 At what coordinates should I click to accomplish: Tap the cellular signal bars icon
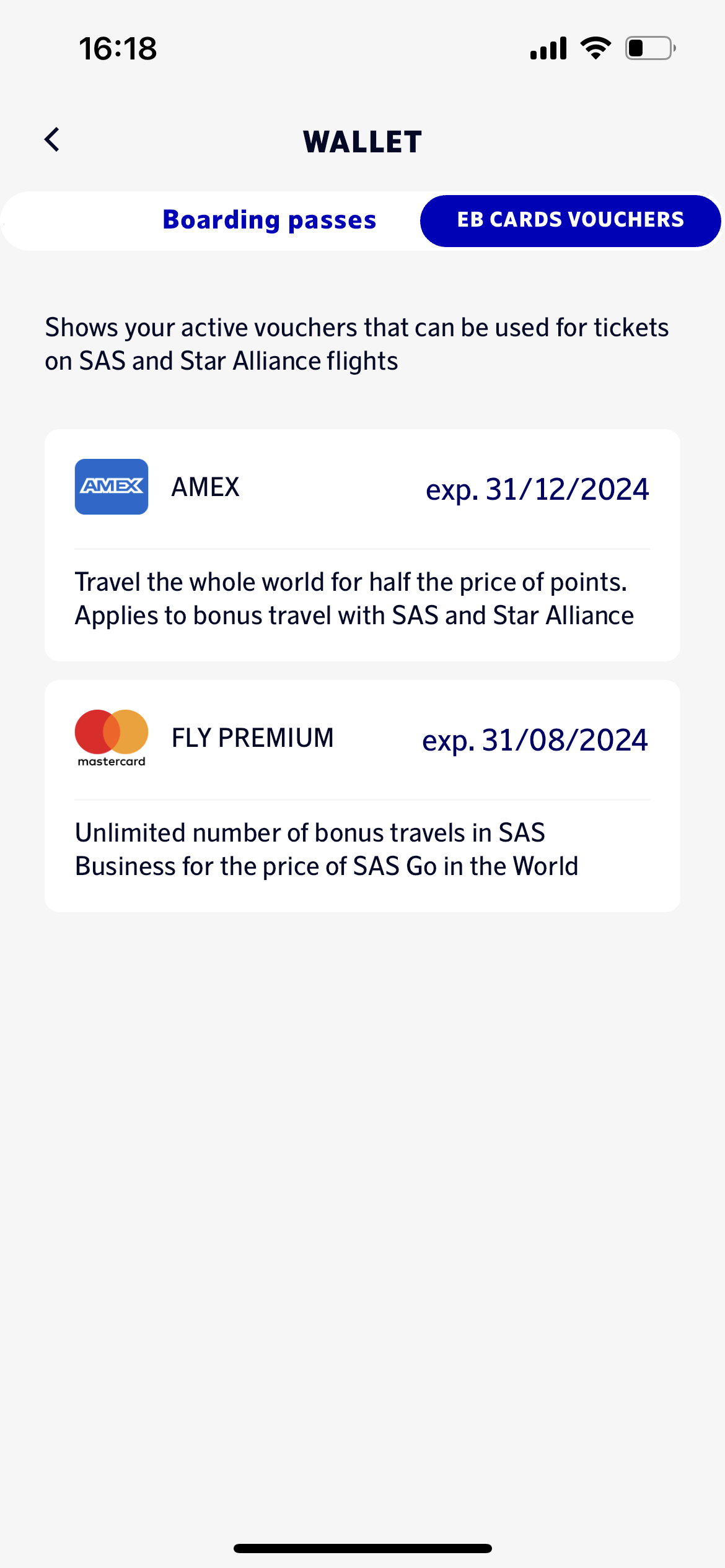coord(548,48)
